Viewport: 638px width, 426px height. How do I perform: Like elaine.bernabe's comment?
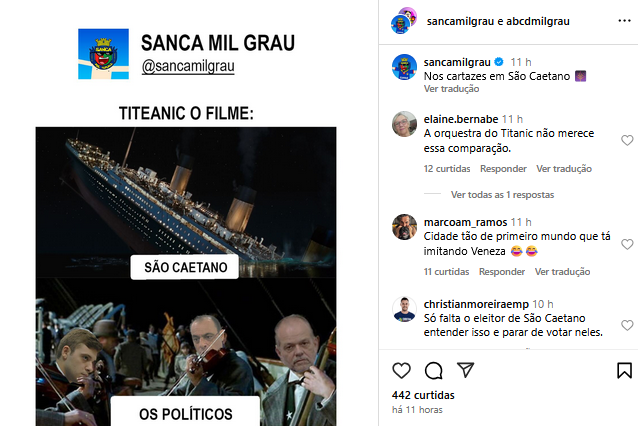[627, 140]
